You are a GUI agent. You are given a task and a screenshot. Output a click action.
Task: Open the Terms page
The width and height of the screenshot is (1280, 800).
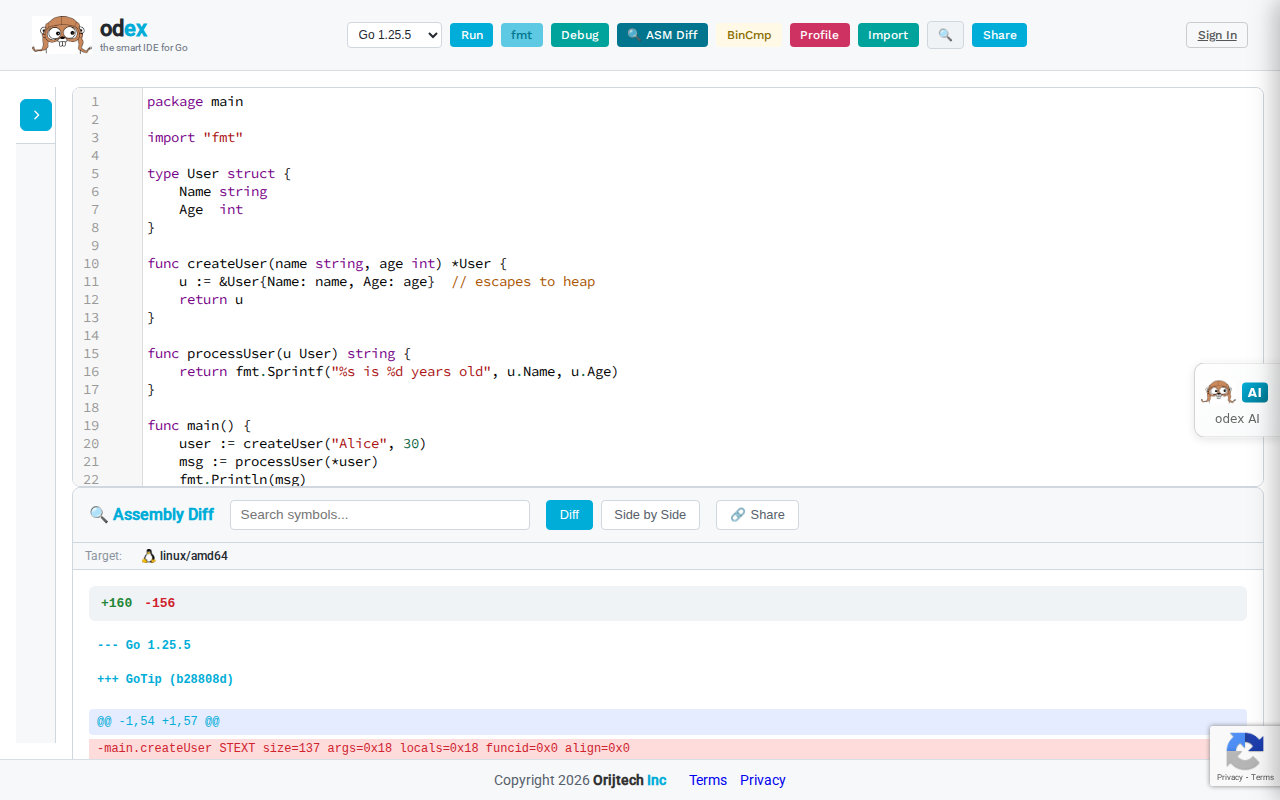click(708, 780)
